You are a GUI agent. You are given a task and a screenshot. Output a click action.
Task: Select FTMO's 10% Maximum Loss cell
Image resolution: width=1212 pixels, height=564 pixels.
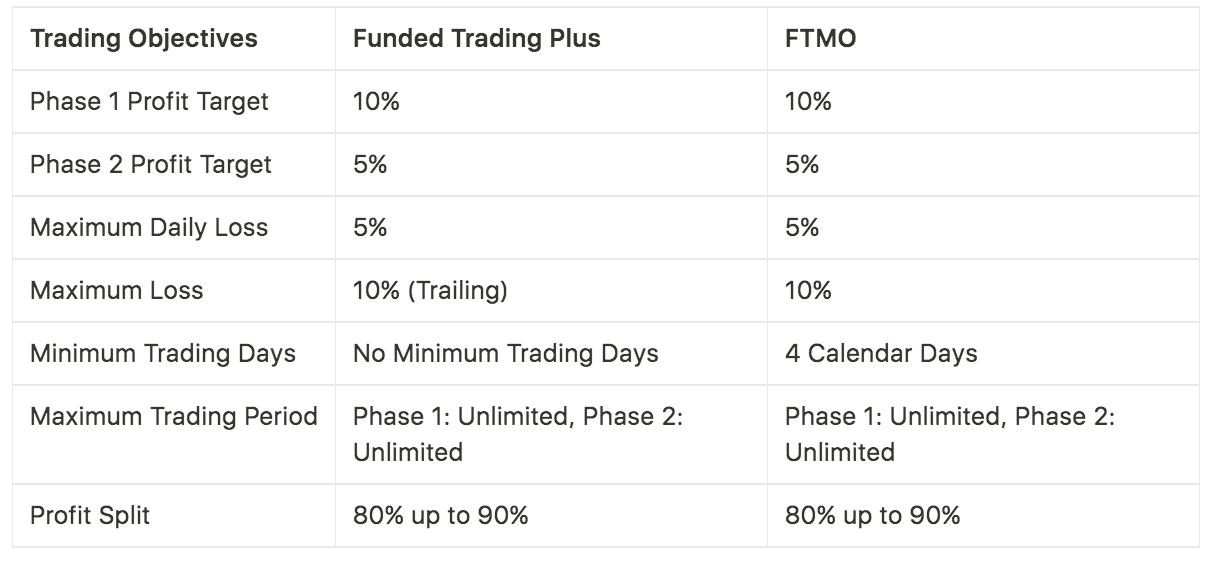[x=808, y=291]
